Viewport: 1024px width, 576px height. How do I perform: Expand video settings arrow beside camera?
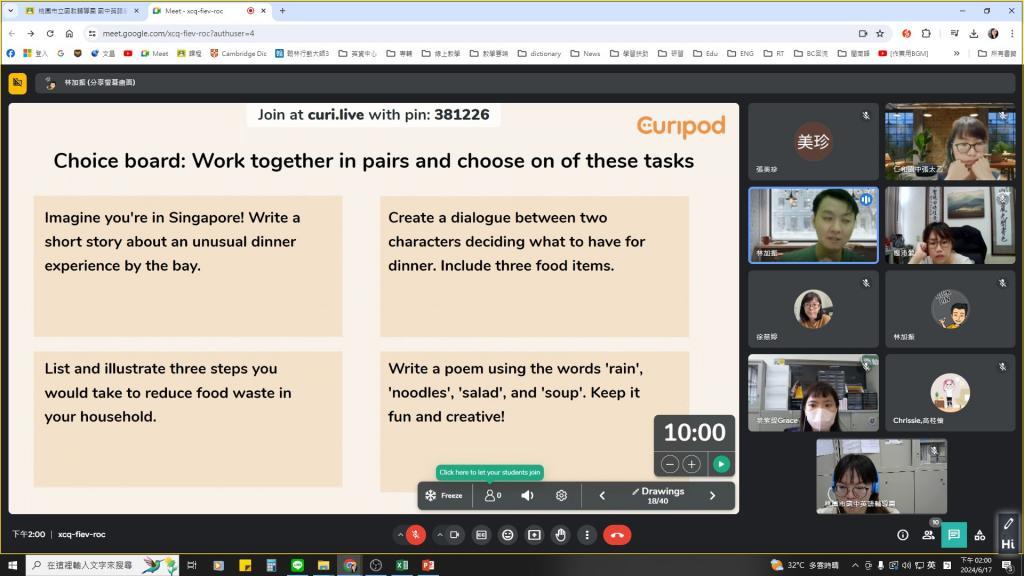click(x=438, y=535)
